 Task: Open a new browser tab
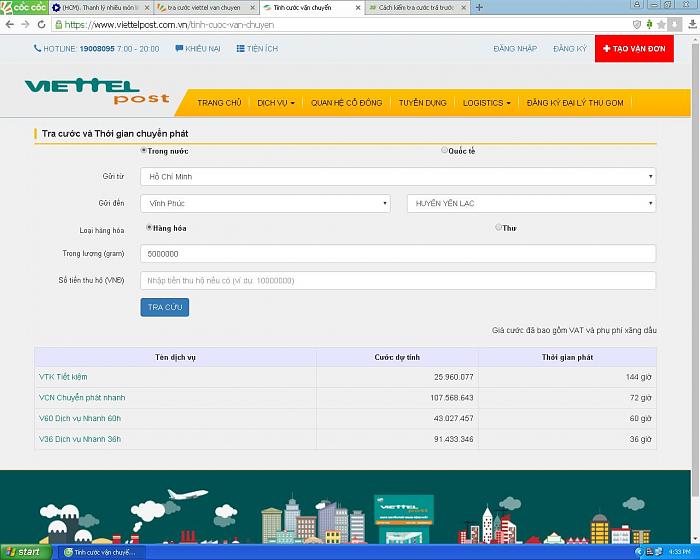point(479,8)
